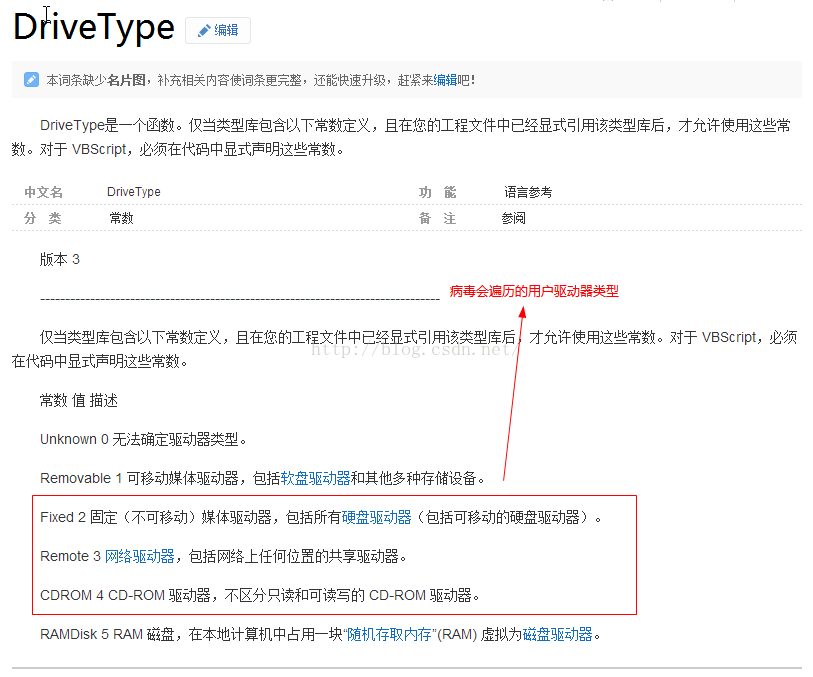This screenshot has height=677, width=813.
Task: Click the 语言参考 value
Action: pyautogui.click(x=528, y=192)
